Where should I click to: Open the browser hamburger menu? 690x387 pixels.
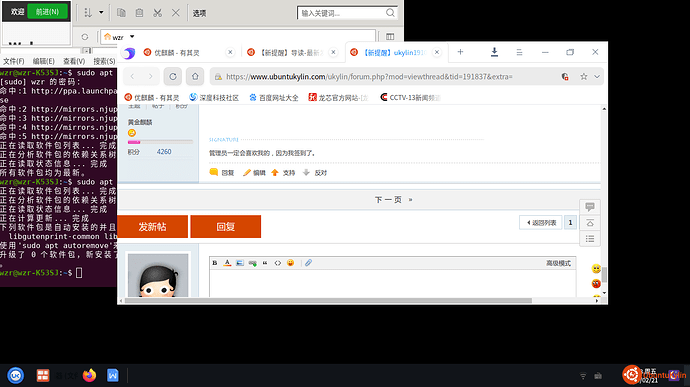point(519,52)
